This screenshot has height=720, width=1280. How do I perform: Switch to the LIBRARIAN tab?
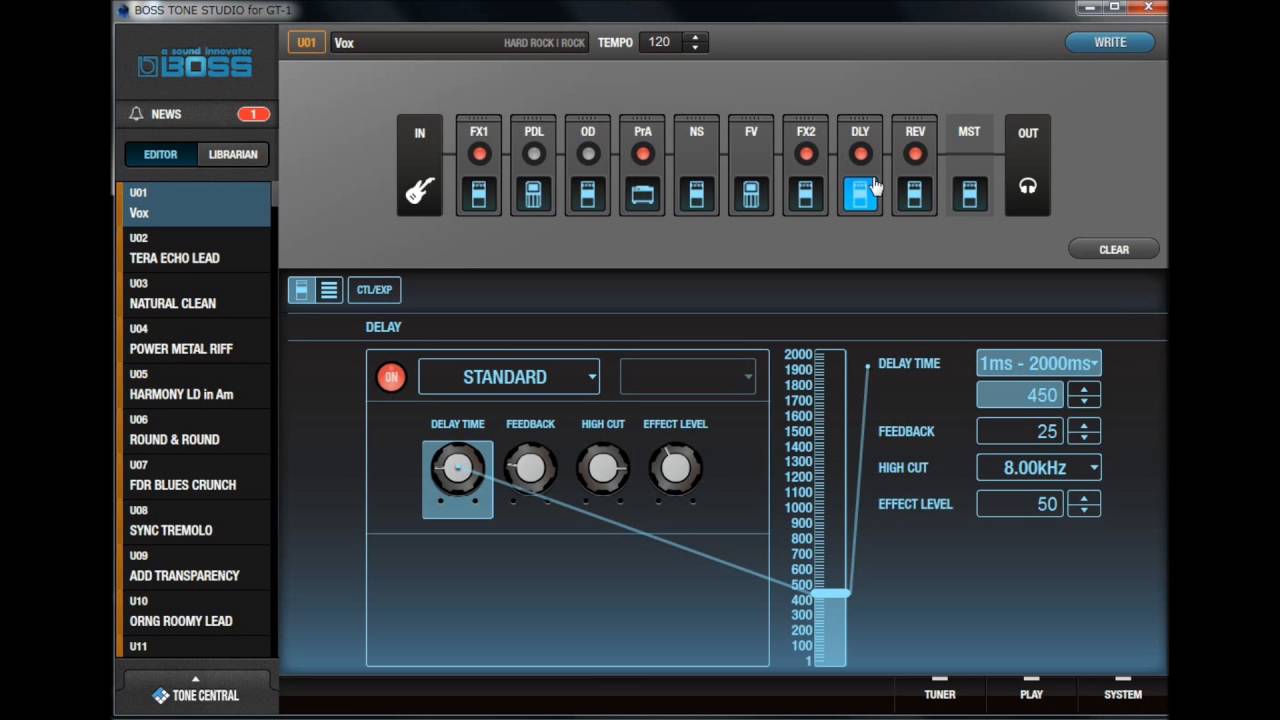point(233,154)
